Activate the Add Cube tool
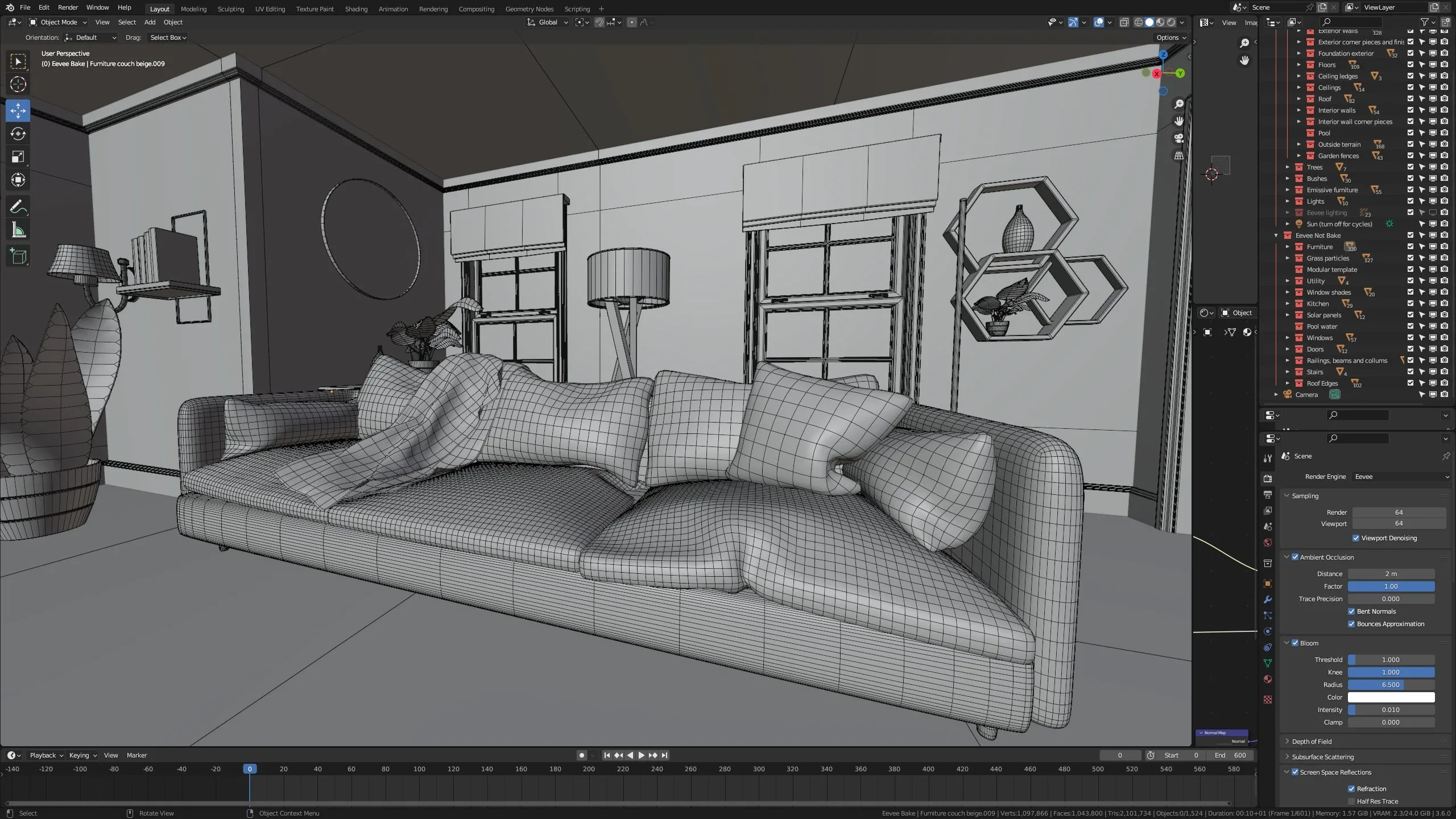Image resolution: width=1456 pixels, height=819 pixels. [18, 256]
